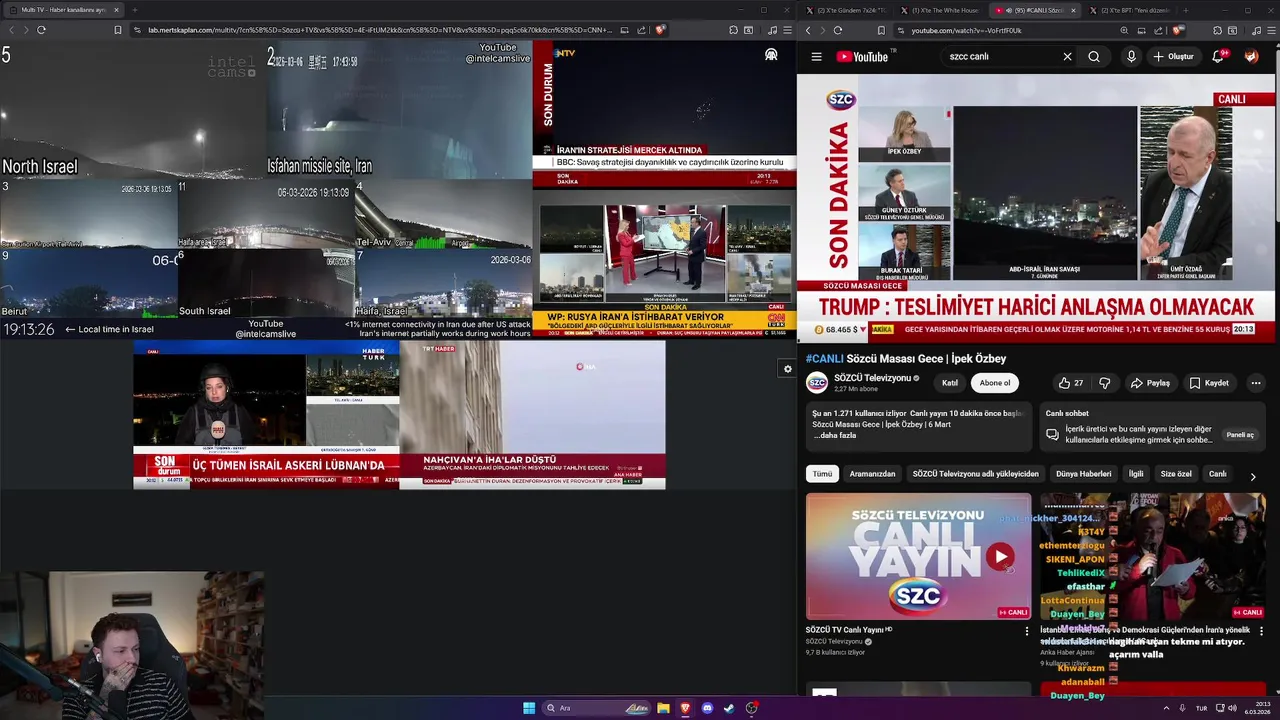The height and width of the screenshot is (720, 1280).
Task: Share the video with Paylaş
Action: (1150, 383)
